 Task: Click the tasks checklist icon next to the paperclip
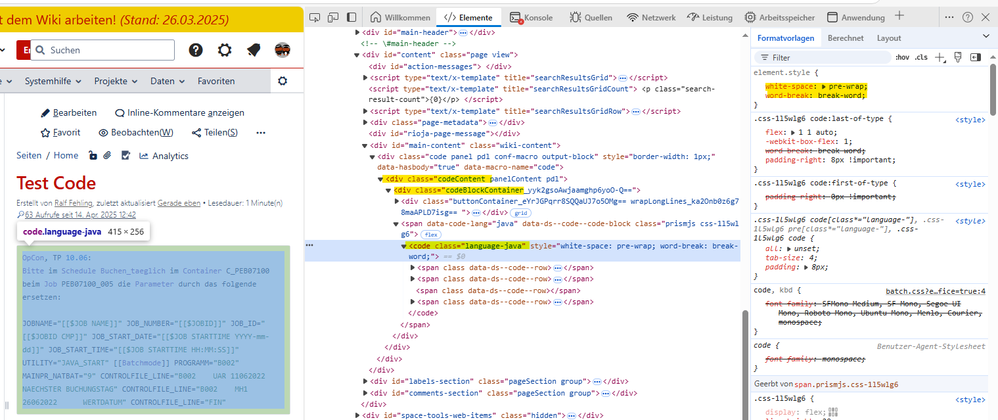tap(125, 155)
